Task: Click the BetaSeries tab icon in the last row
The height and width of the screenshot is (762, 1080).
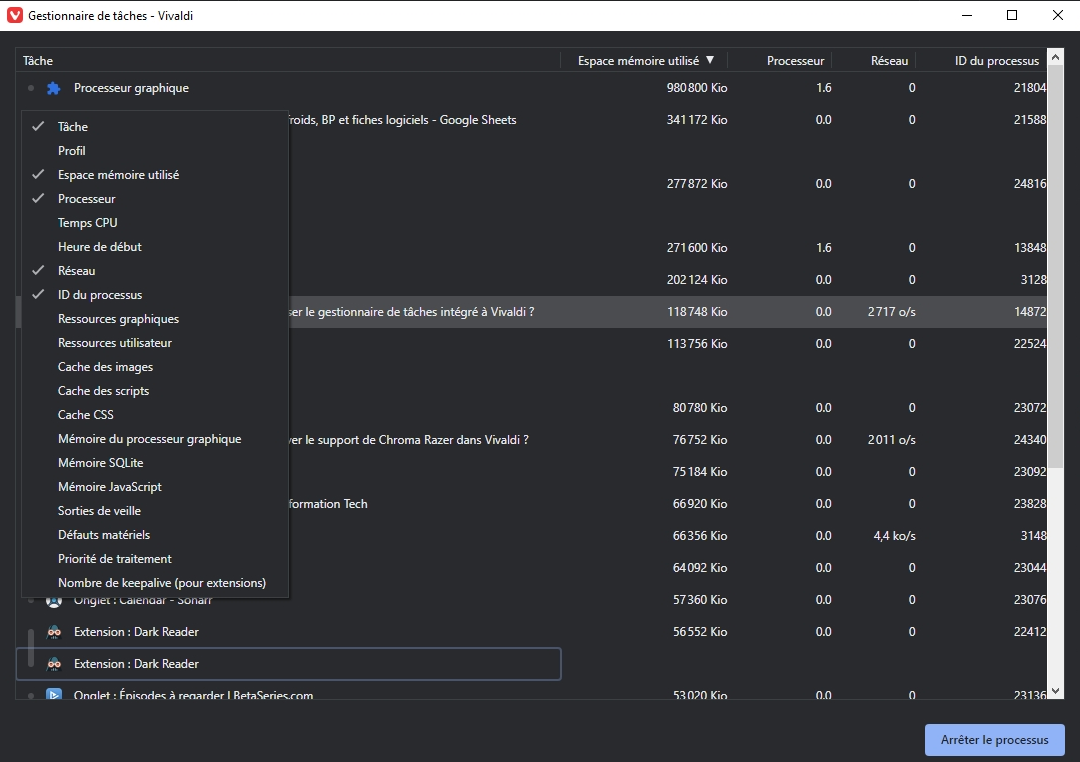Action: [x=54, y=694]
